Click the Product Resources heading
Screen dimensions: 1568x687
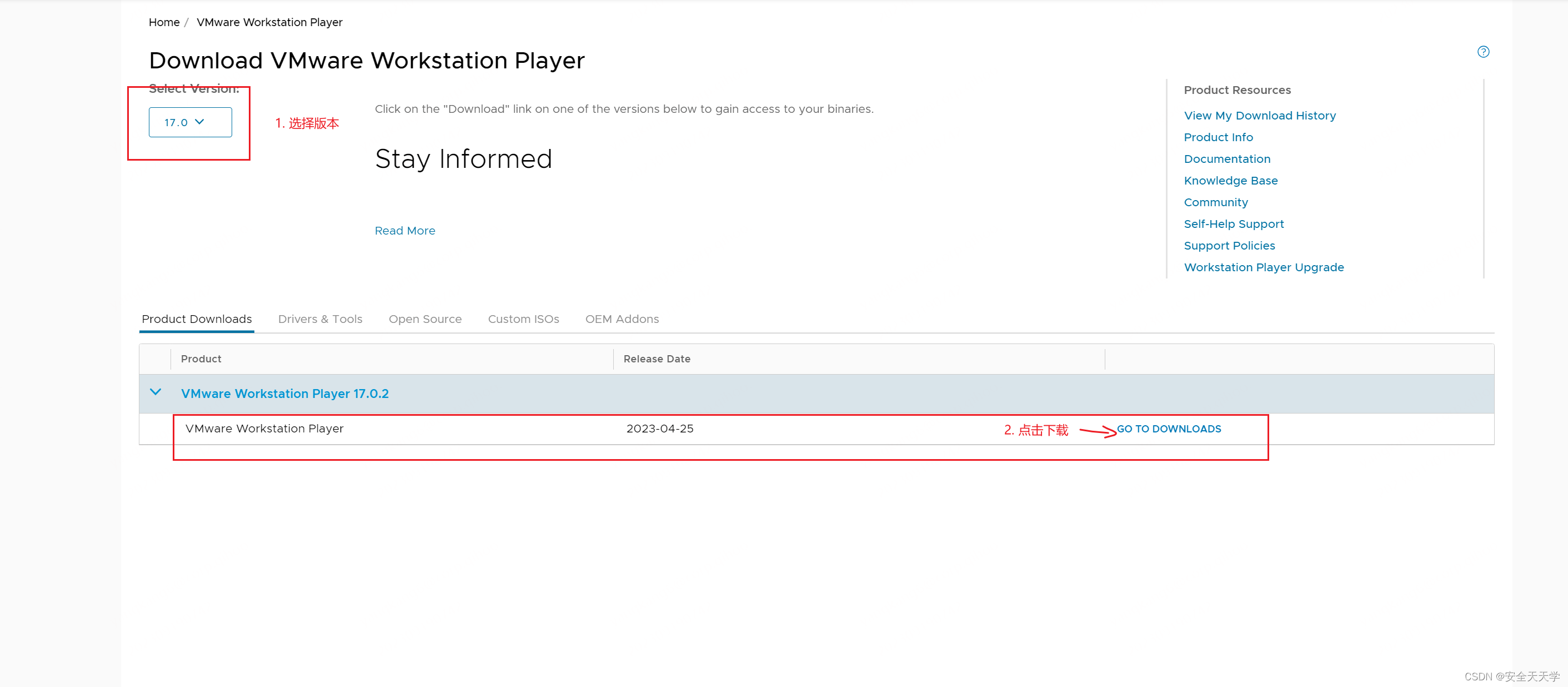pos(1237,90)
